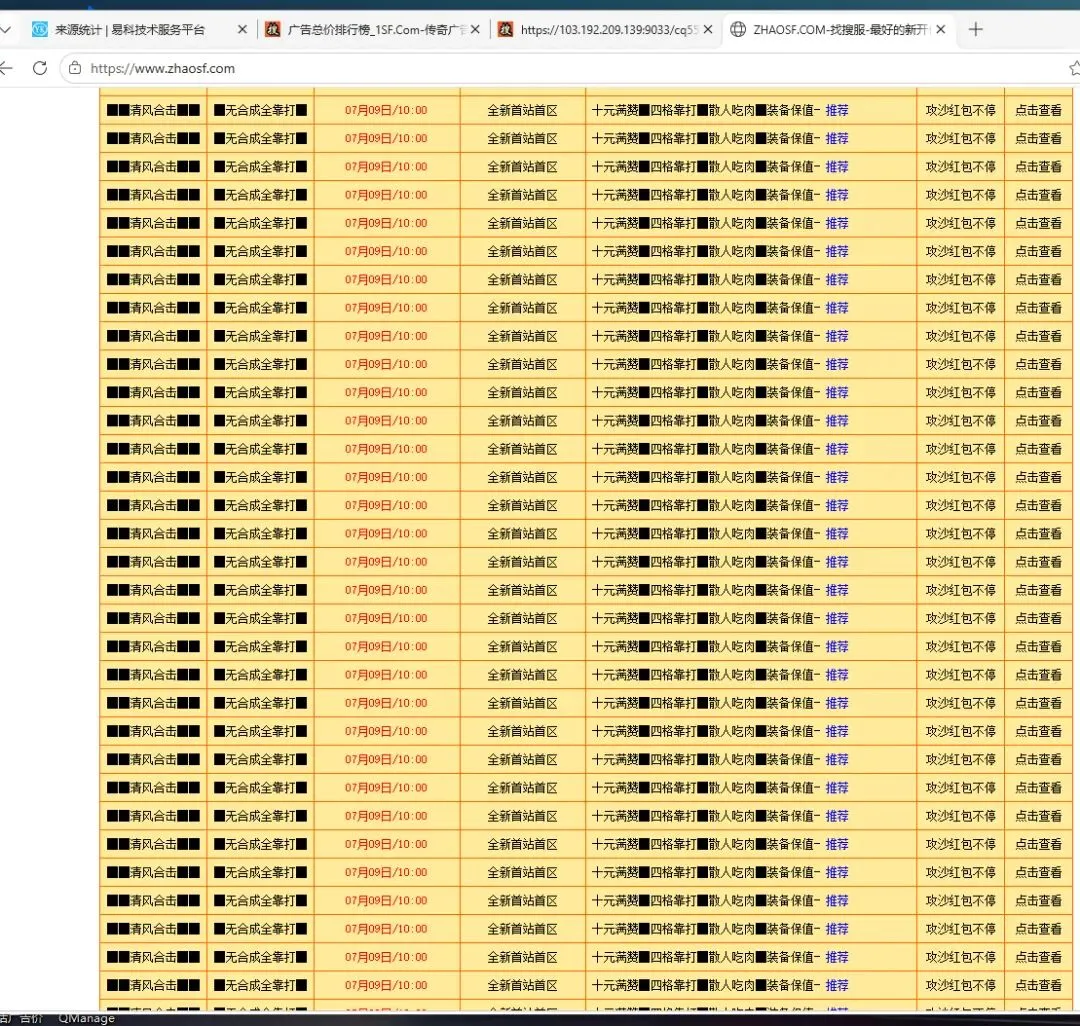The image size is (1080, 1026).
Task: Close the 广告总价排行榜_1SF.Com tab
Action: 475,30
